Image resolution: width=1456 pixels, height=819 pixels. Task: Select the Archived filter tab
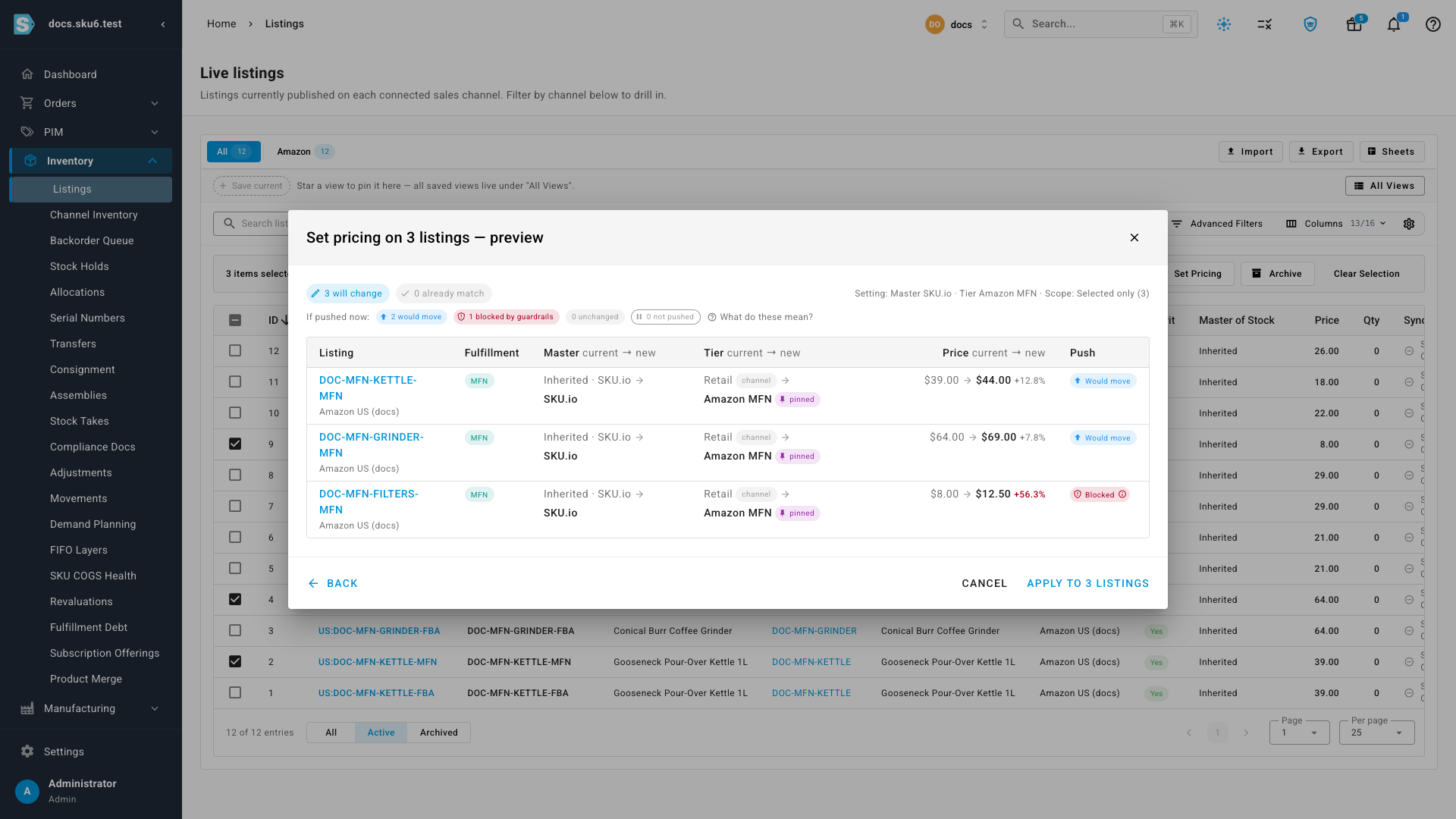point(439,733)
